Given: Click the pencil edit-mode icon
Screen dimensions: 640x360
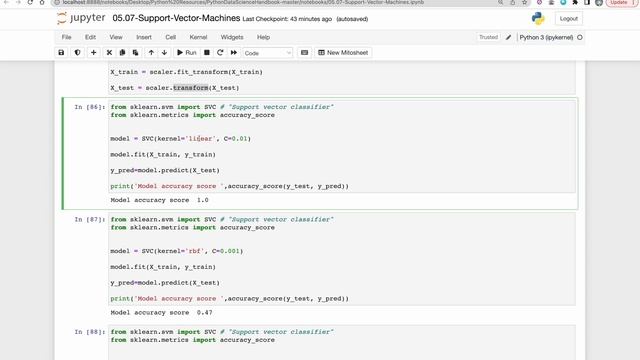Looking at the screenshot, I should [x=508, y=37].
